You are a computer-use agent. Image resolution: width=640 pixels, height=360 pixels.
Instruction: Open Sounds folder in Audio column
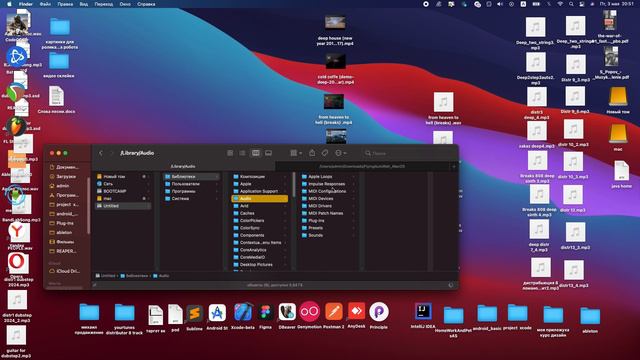click(328, 235)
